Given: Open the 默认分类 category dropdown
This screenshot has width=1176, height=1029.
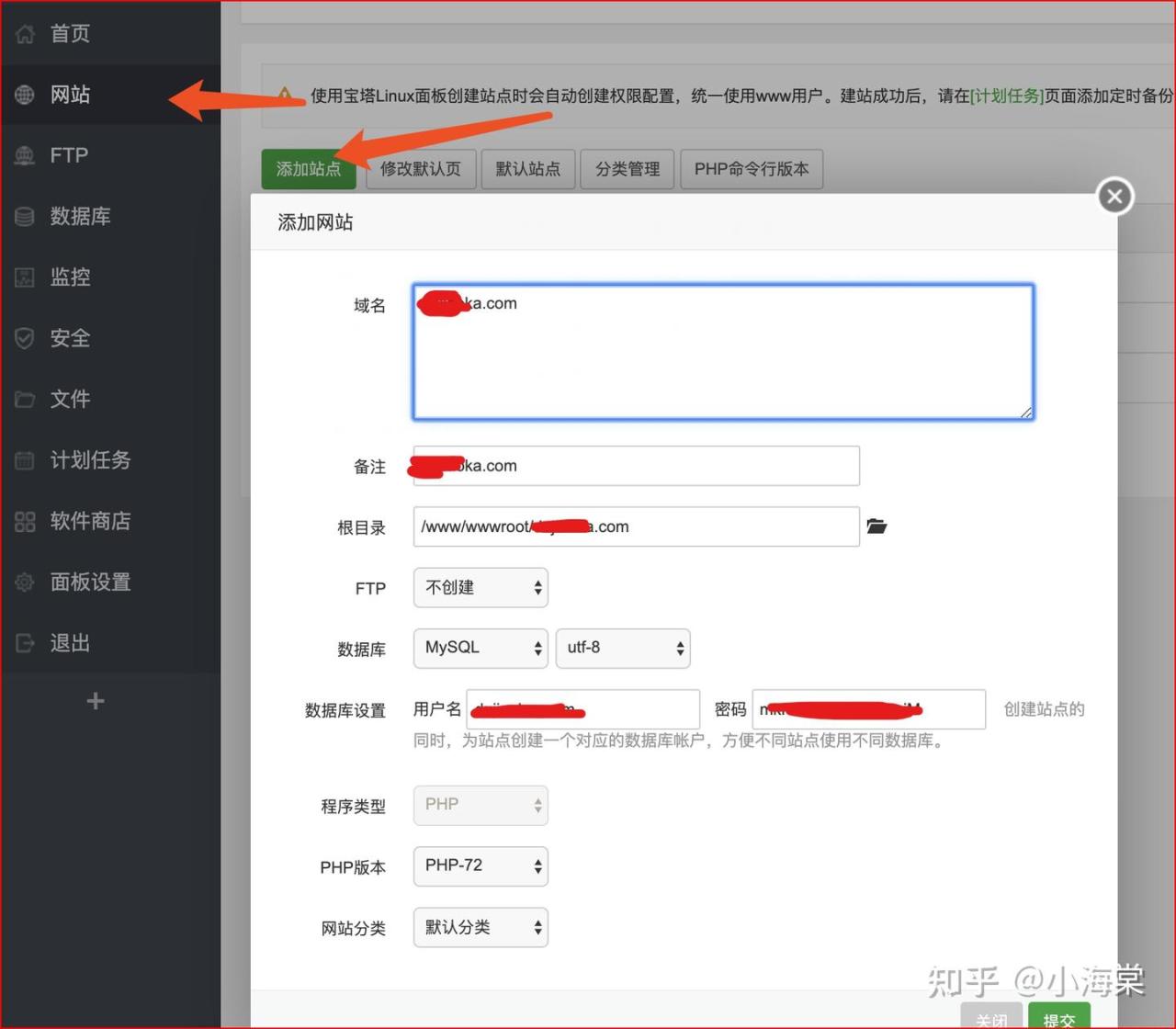Looking at the screenshot, I should tap(481, 928).
